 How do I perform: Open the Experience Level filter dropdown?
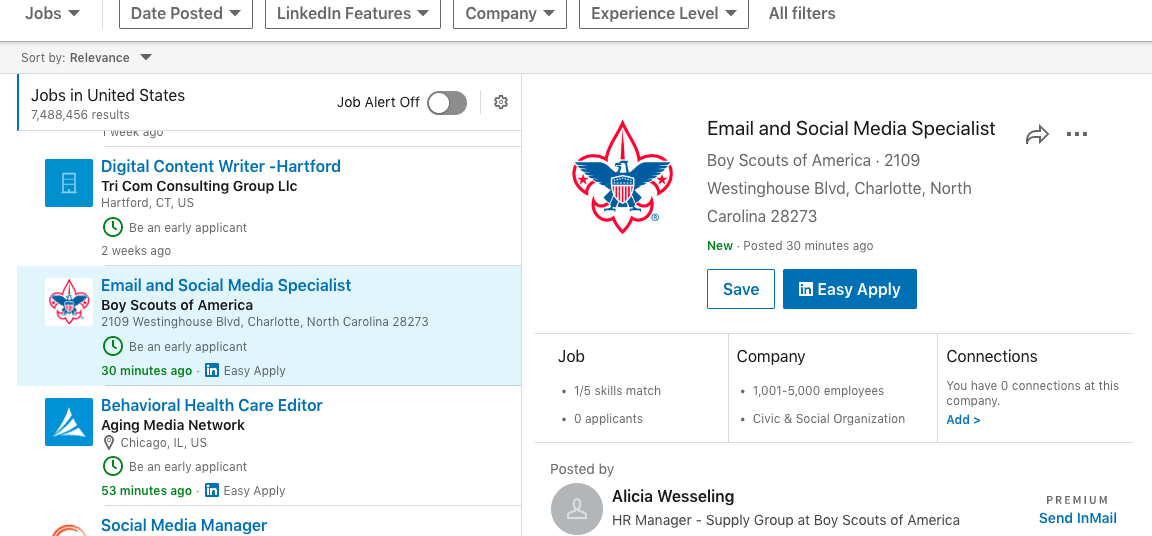pos(664,13)
